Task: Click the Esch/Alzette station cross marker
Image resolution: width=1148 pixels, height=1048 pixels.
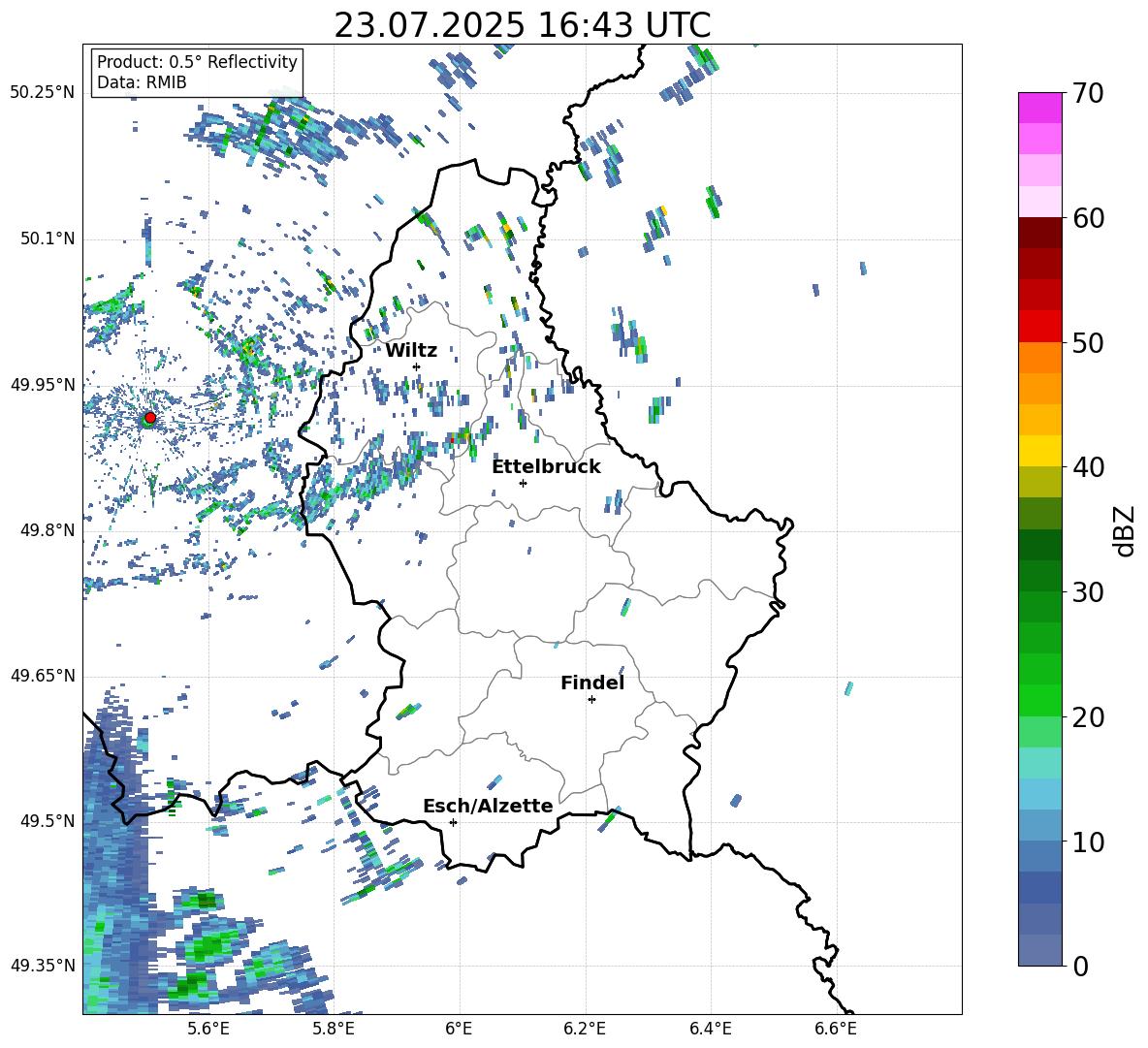Action: 453,822
